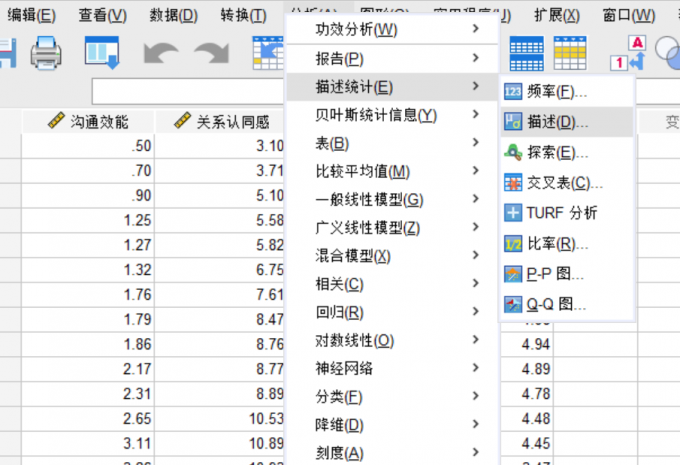Select 刻度(A) menu entry

pos(392,453)
